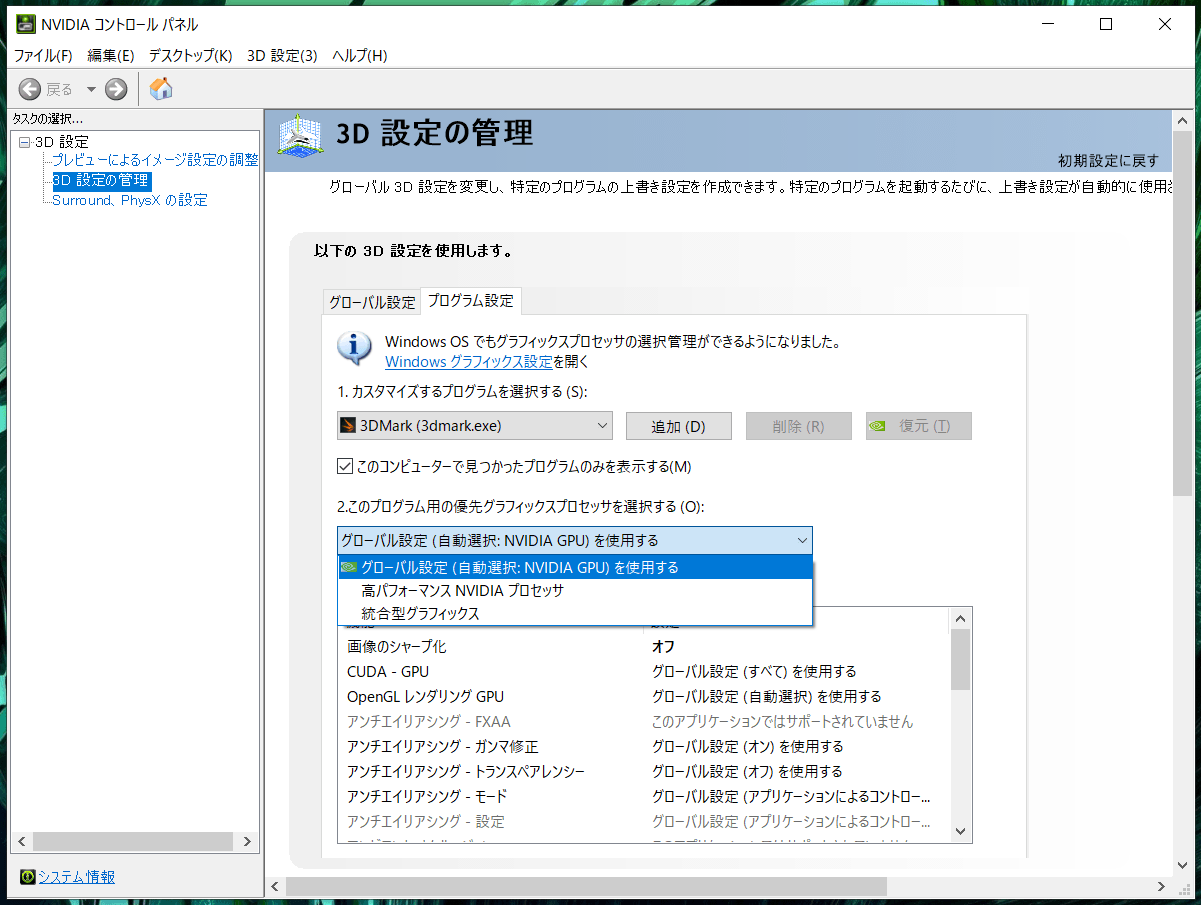Screen dimensions: 1201x905
Task: Click グローバル設定 (すべて) を使用する value
Action: coord(754,671)
